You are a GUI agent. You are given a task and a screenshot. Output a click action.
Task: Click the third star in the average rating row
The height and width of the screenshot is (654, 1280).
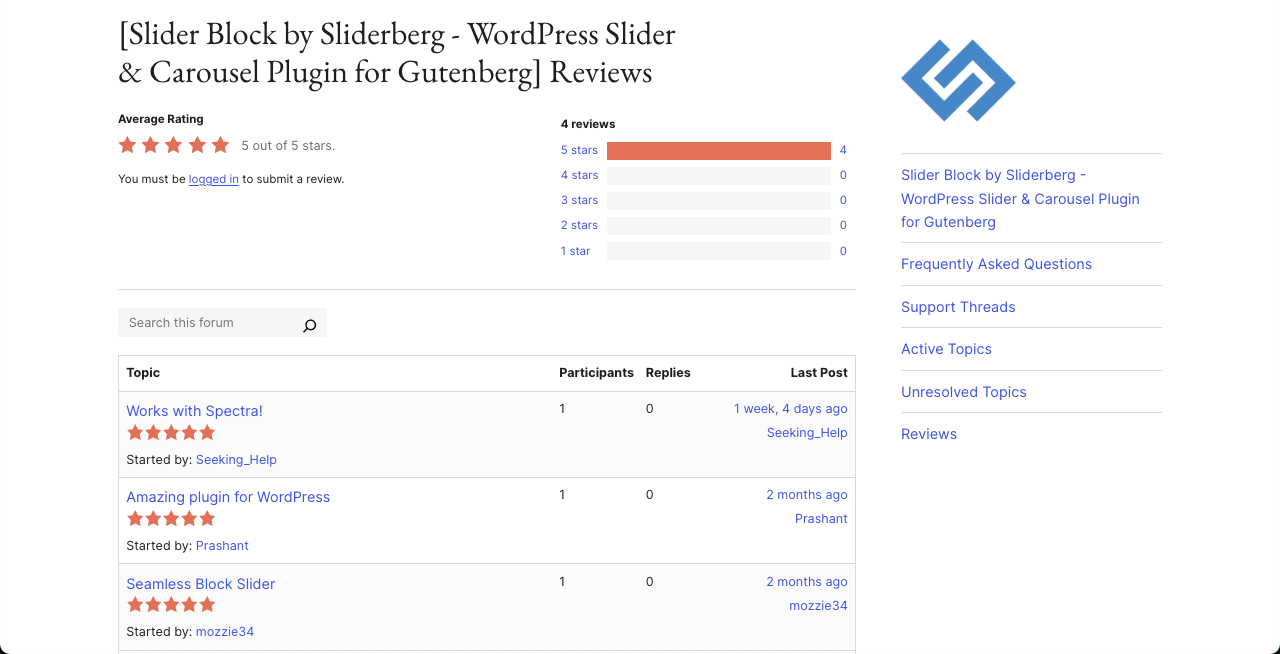[173, 144]
